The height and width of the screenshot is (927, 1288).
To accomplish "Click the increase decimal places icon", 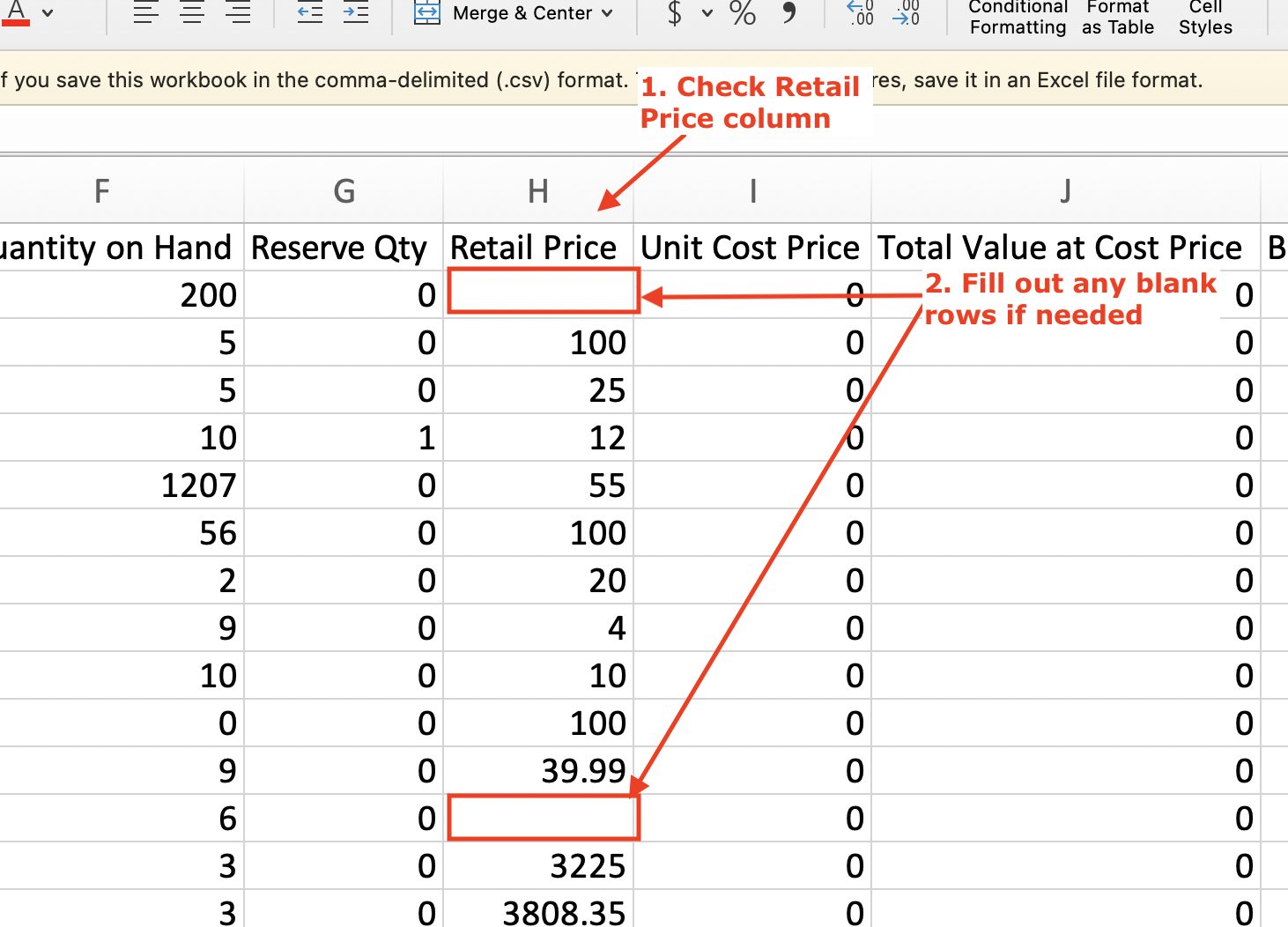I will click(x=860, y=13).
